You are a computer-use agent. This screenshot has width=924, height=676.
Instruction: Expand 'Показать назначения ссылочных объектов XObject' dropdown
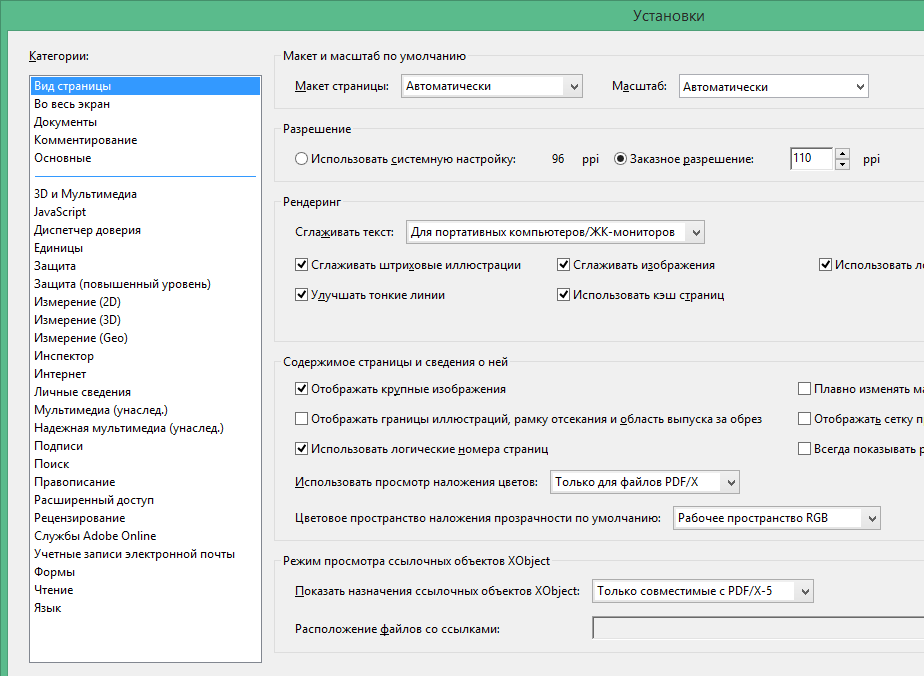(702, 591)
